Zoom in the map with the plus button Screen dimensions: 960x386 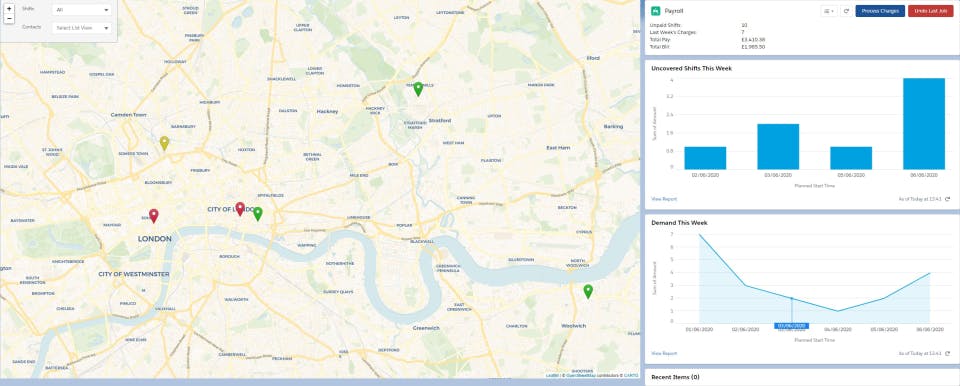point(9,9)
